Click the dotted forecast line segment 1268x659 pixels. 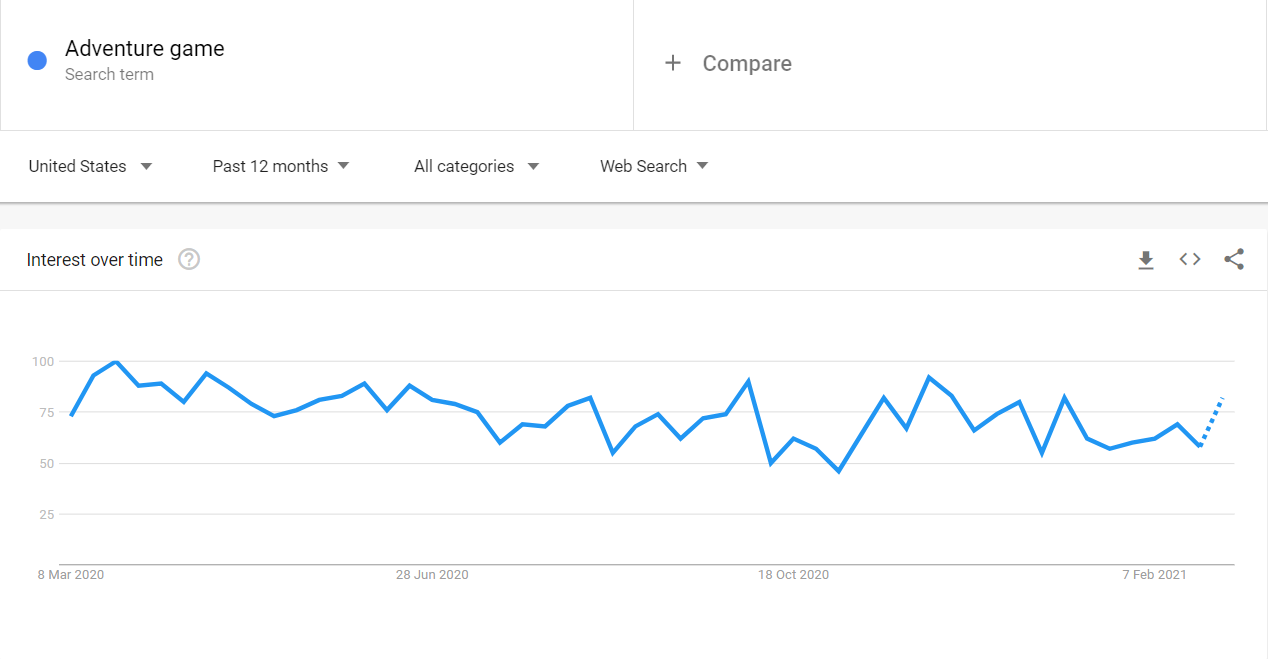click(x=1212, y=421)
